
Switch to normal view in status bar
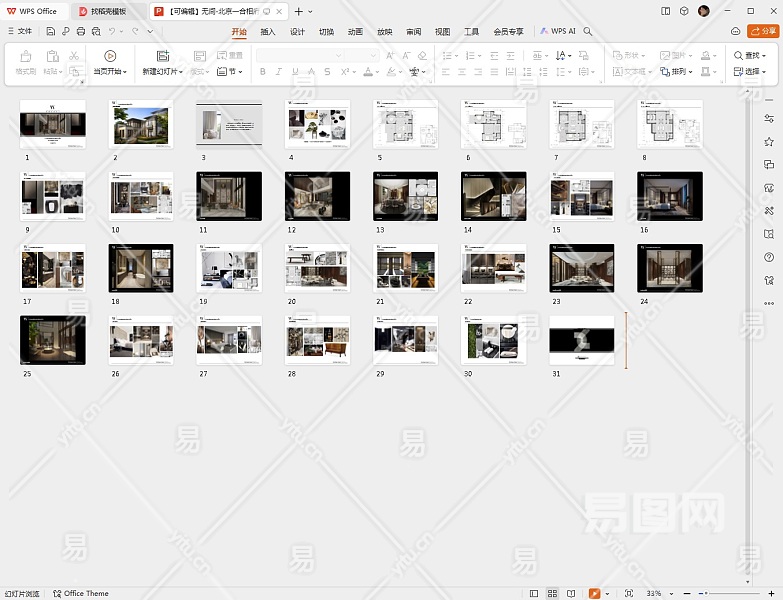(x=534, y=594)
